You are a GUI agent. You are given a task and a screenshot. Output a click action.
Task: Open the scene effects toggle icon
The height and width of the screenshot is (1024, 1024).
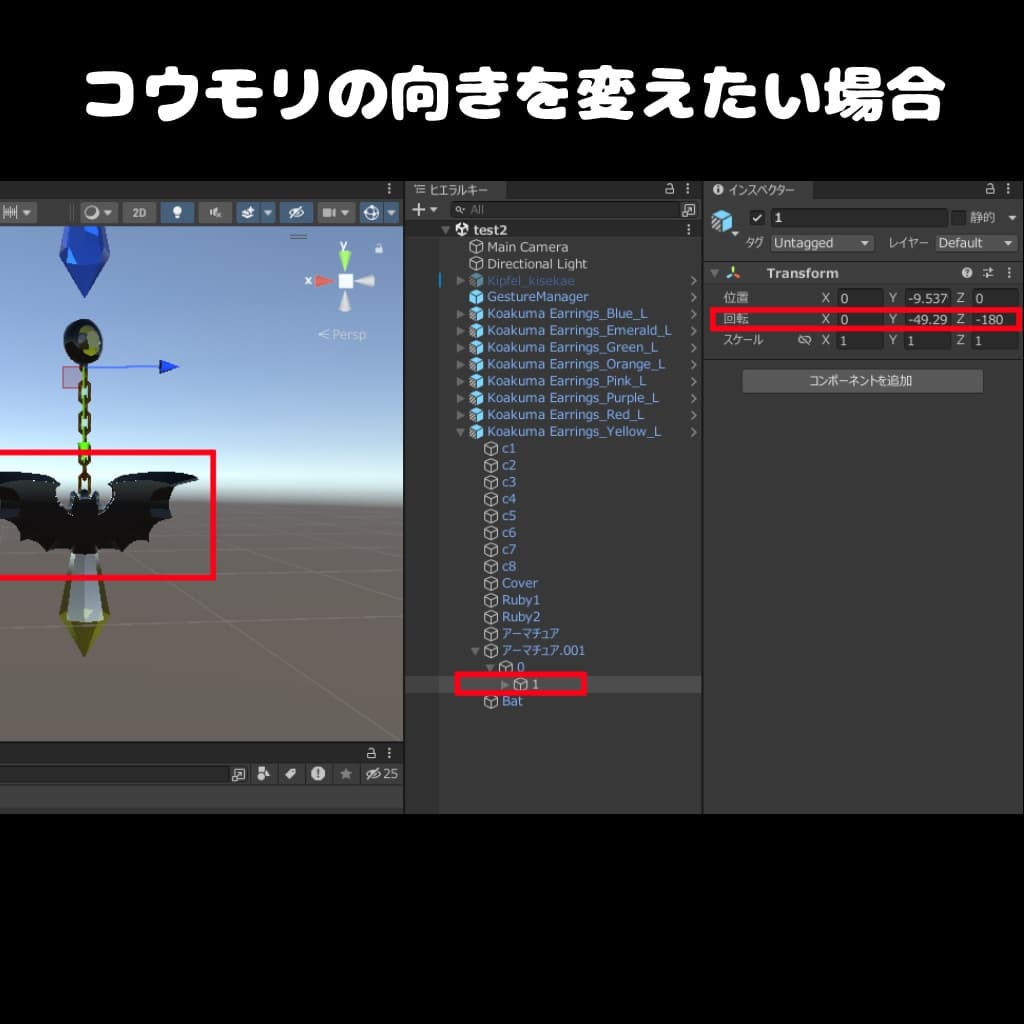click(247, 212)
